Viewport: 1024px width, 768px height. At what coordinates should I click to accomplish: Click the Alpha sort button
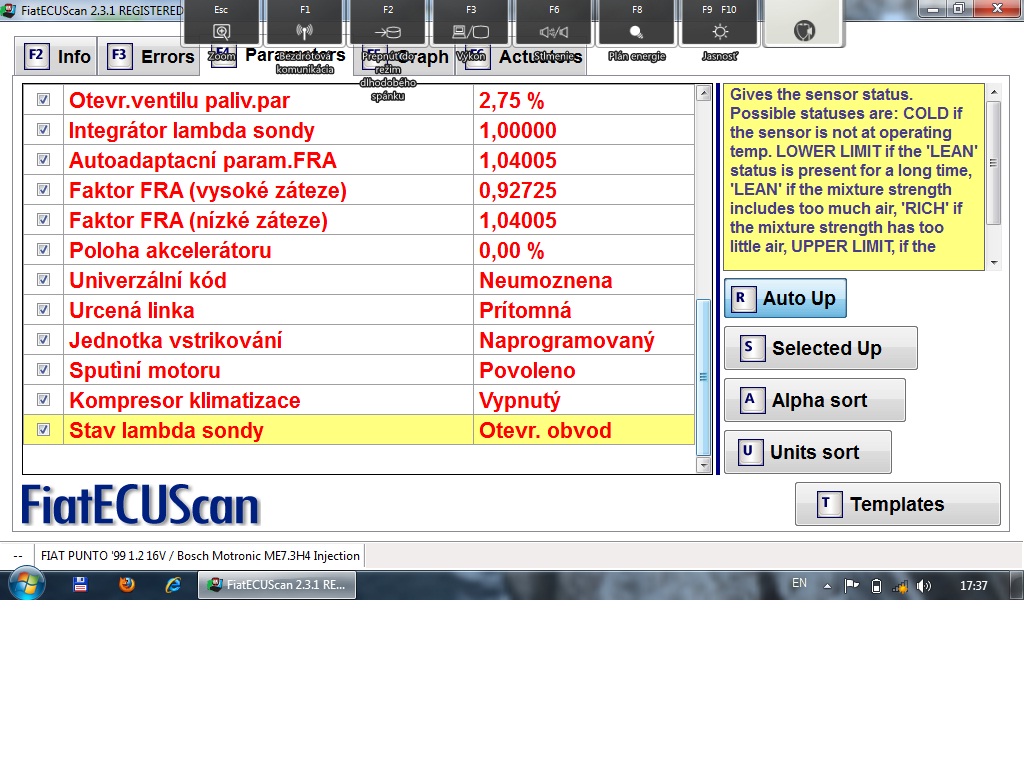pos(814,400)
